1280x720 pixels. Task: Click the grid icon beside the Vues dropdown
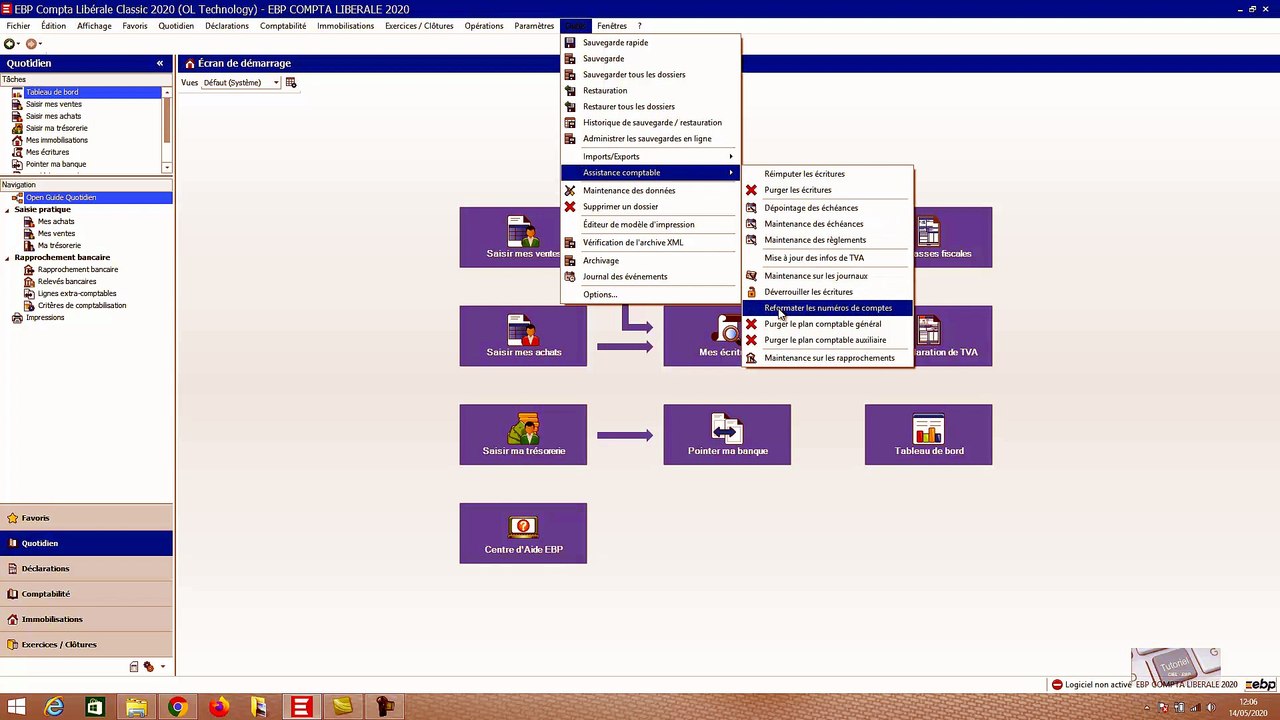point(291,82)
